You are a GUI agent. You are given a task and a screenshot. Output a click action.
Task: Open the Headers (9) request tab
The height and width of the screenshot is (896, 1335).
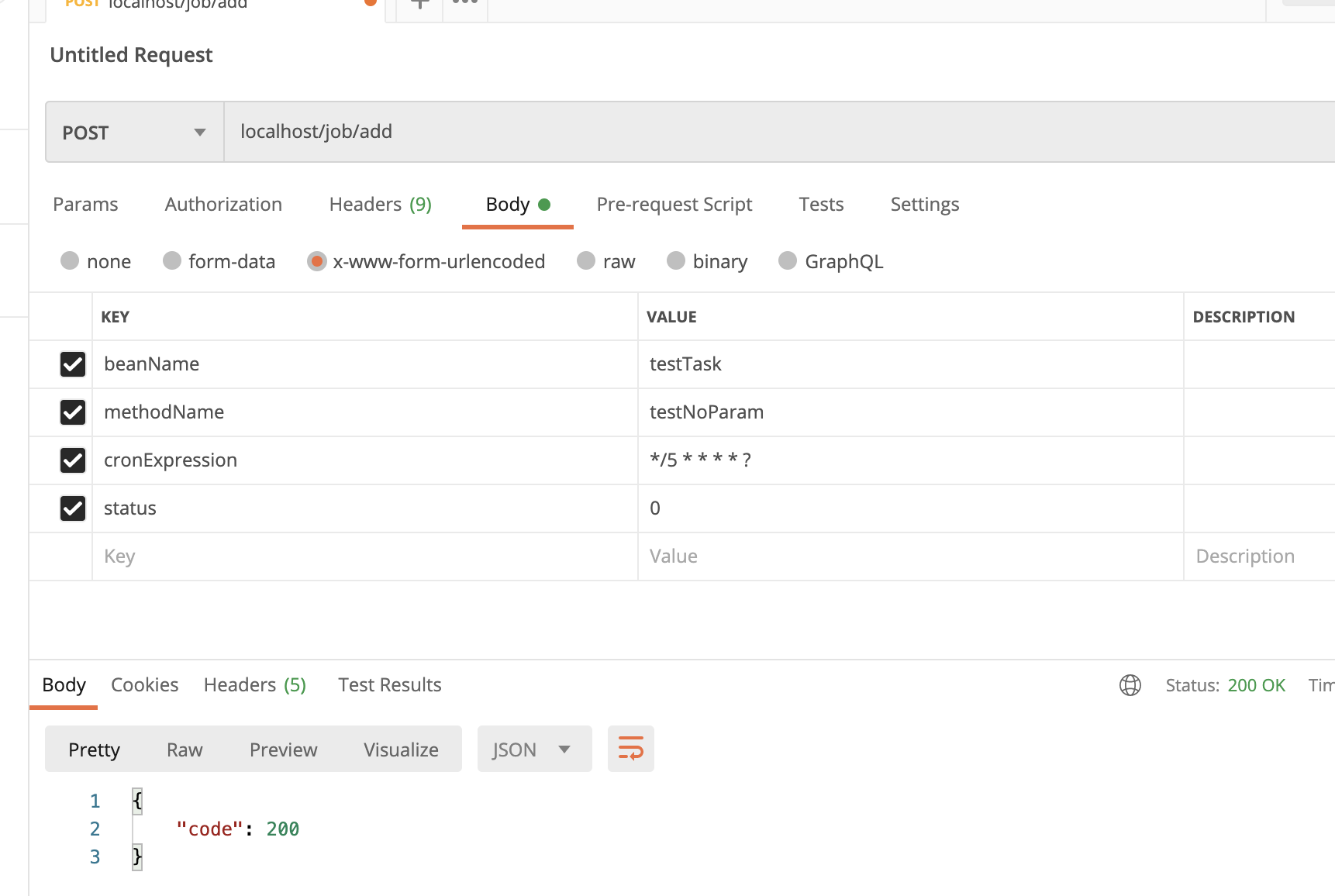(x=380, y=205)
